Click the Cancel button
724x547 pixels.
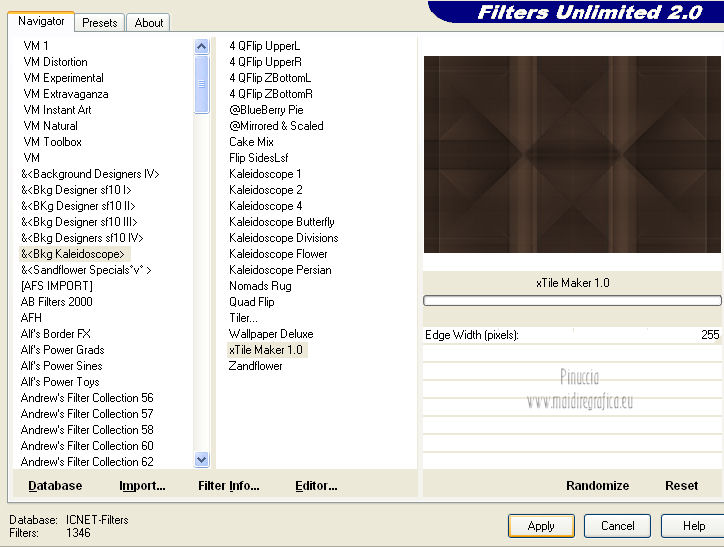[617, 526]
